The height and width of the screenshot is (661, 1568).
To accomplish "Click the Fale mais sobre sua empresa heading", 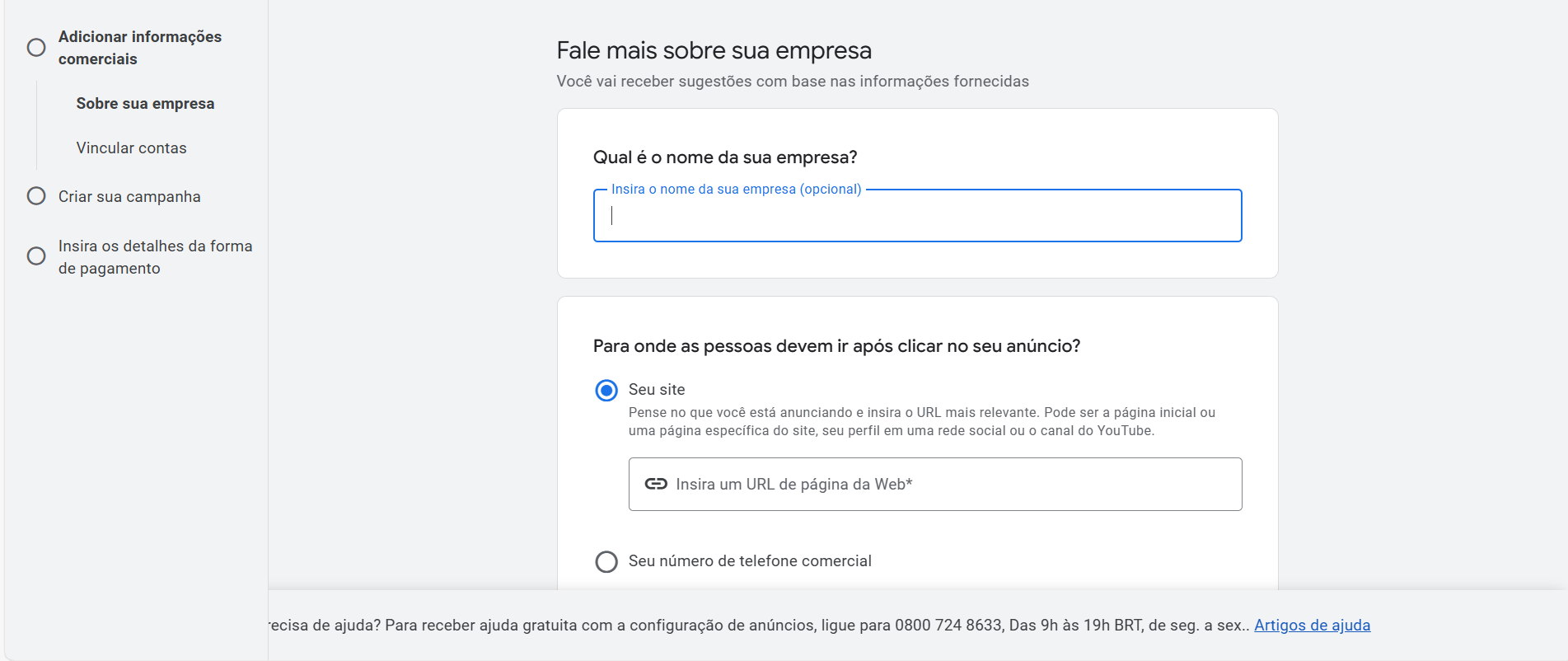I will [714, 50].
